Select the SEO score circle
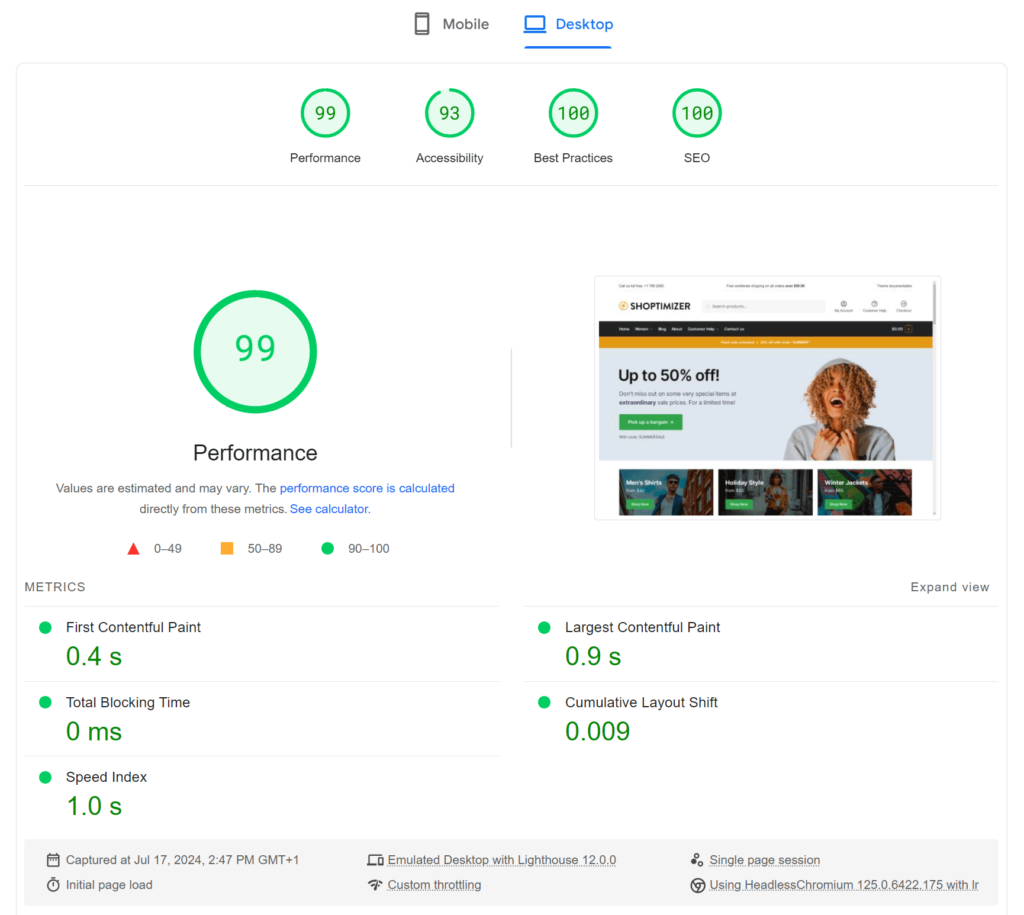This screenshot has height=915, width=1024. (696, 113)
